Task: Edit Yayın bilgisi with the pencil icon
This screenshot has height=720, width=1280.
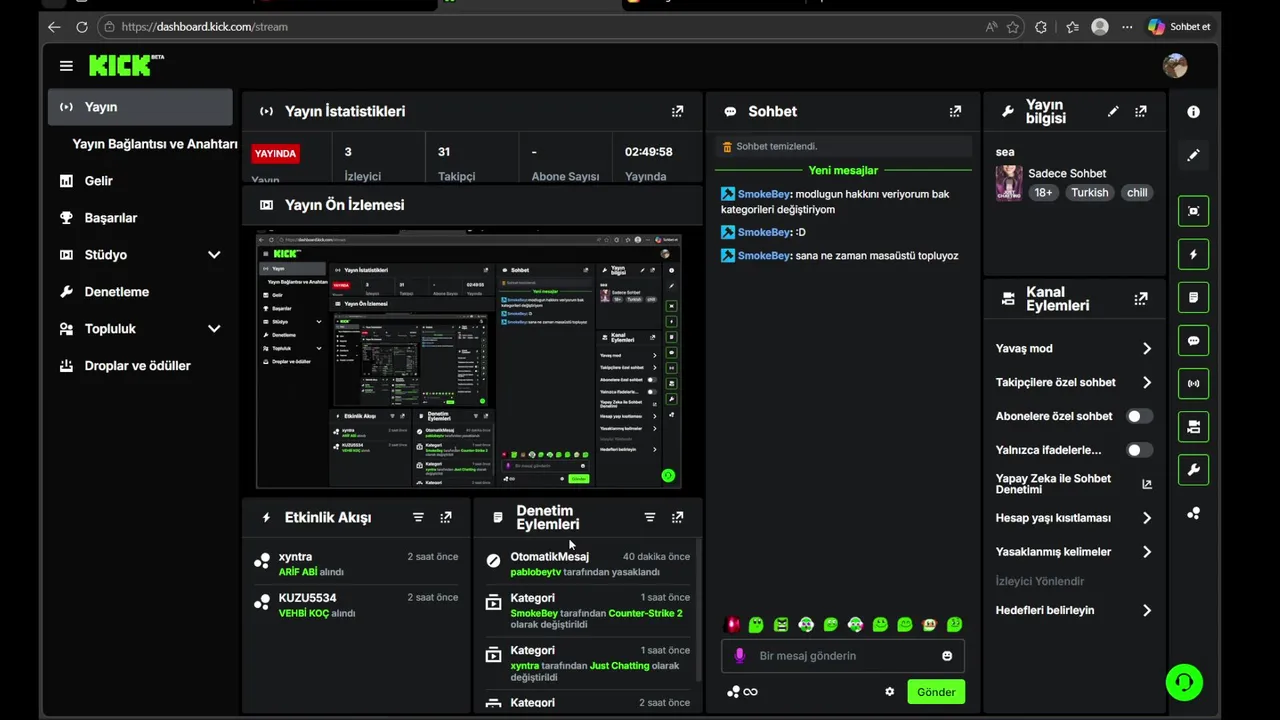Action: click(x=1113, y=112)
